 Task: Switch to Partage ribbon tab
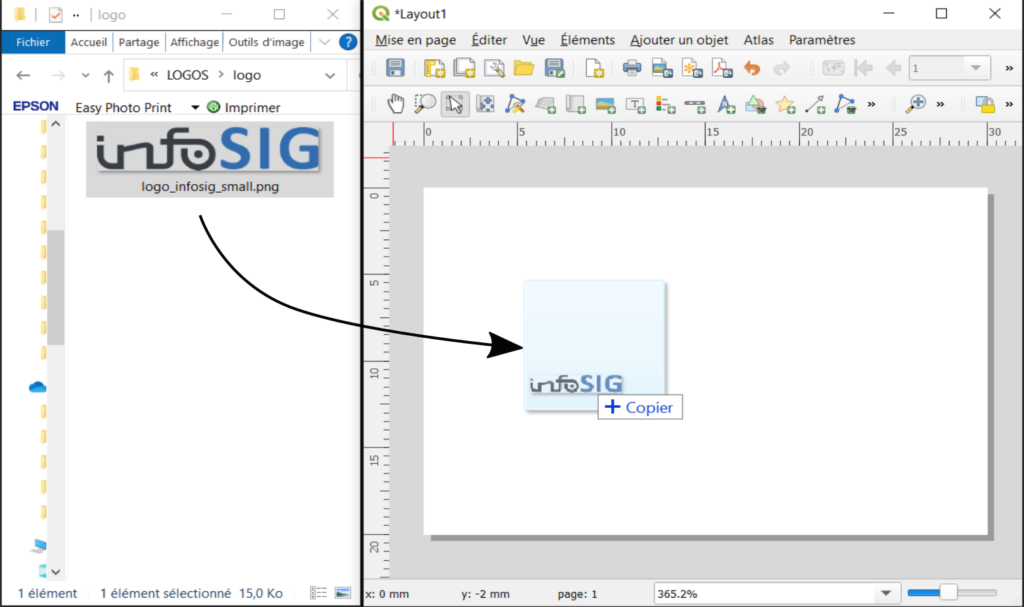pos(138,42)
